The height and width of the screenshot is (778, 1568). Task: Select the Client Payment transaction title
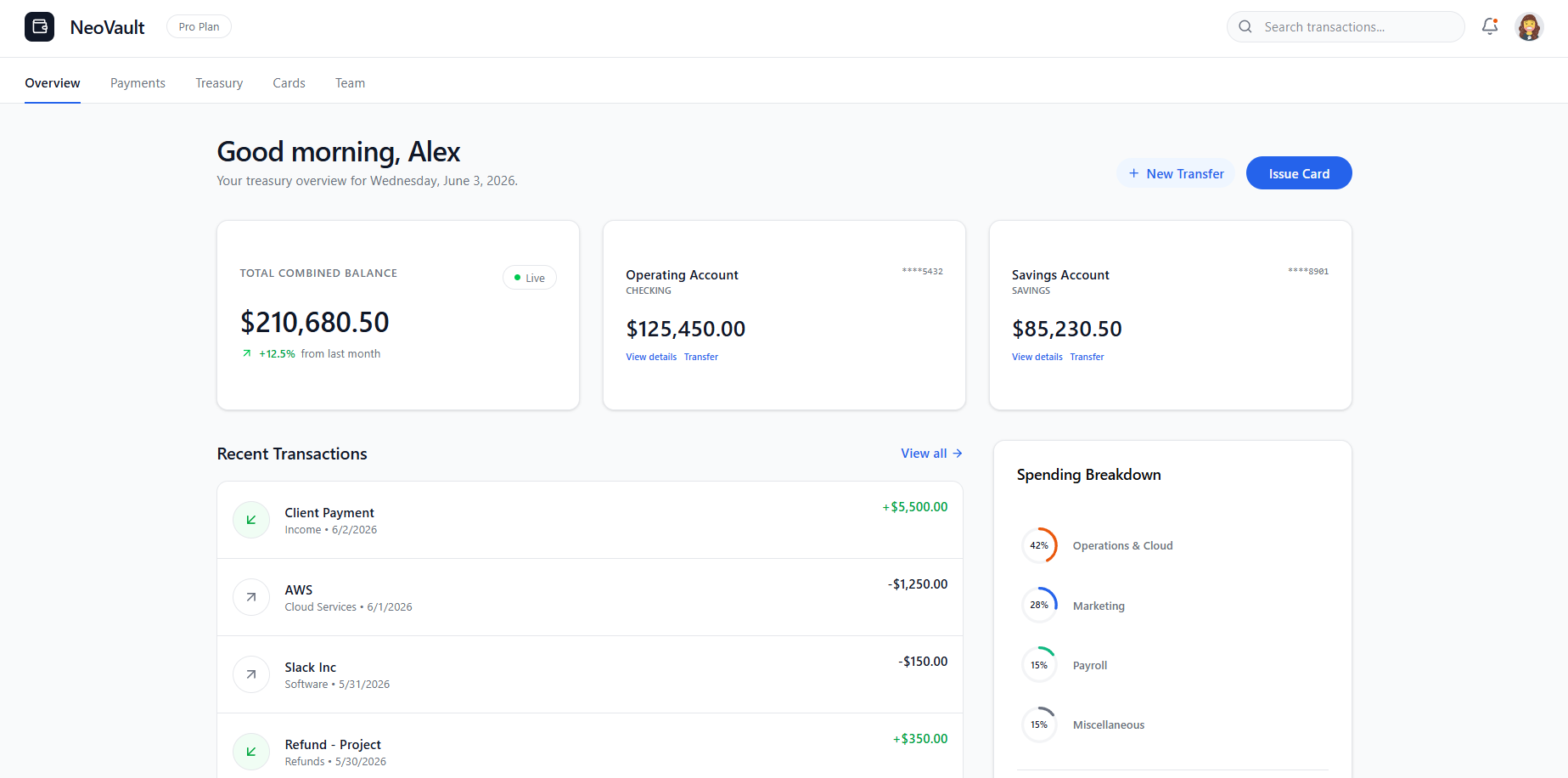[329, 513]
